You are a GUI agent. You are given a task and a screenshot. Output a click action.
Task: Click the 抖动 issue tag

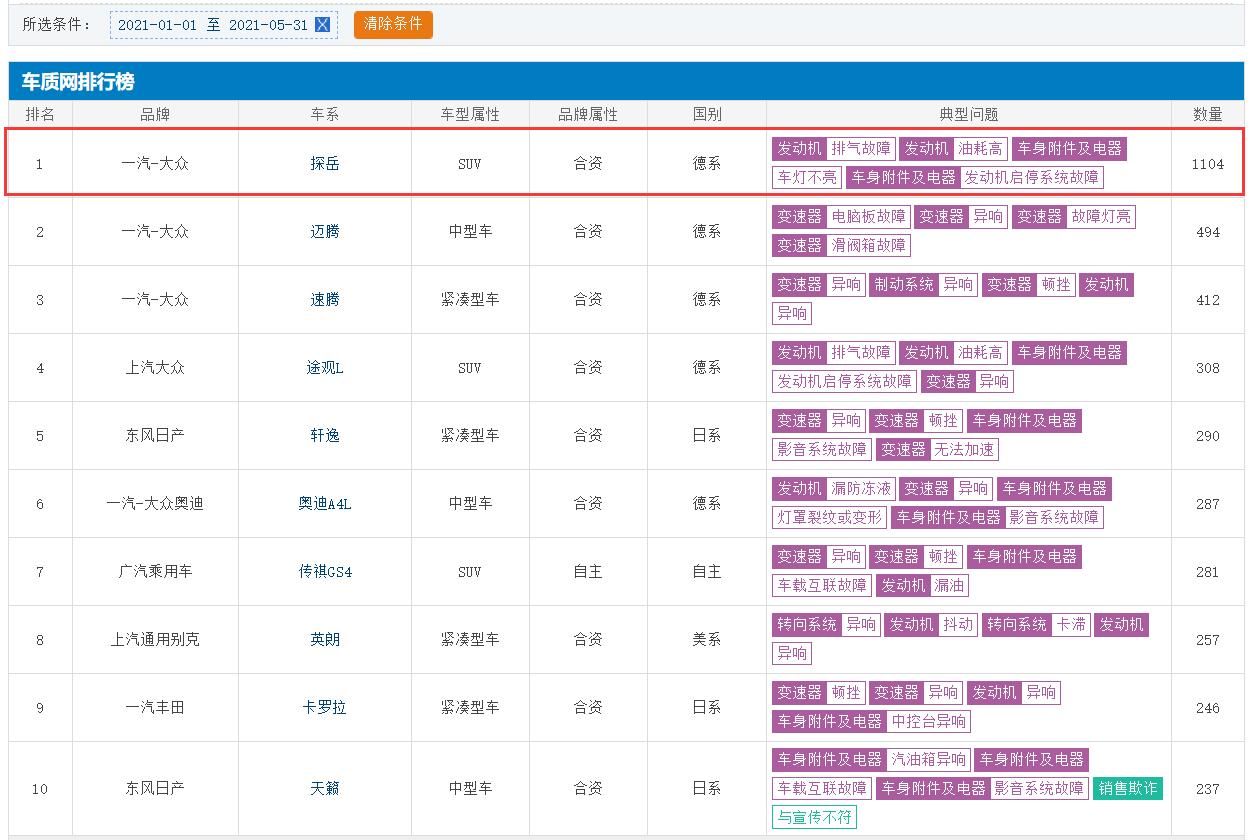point(958,625)
